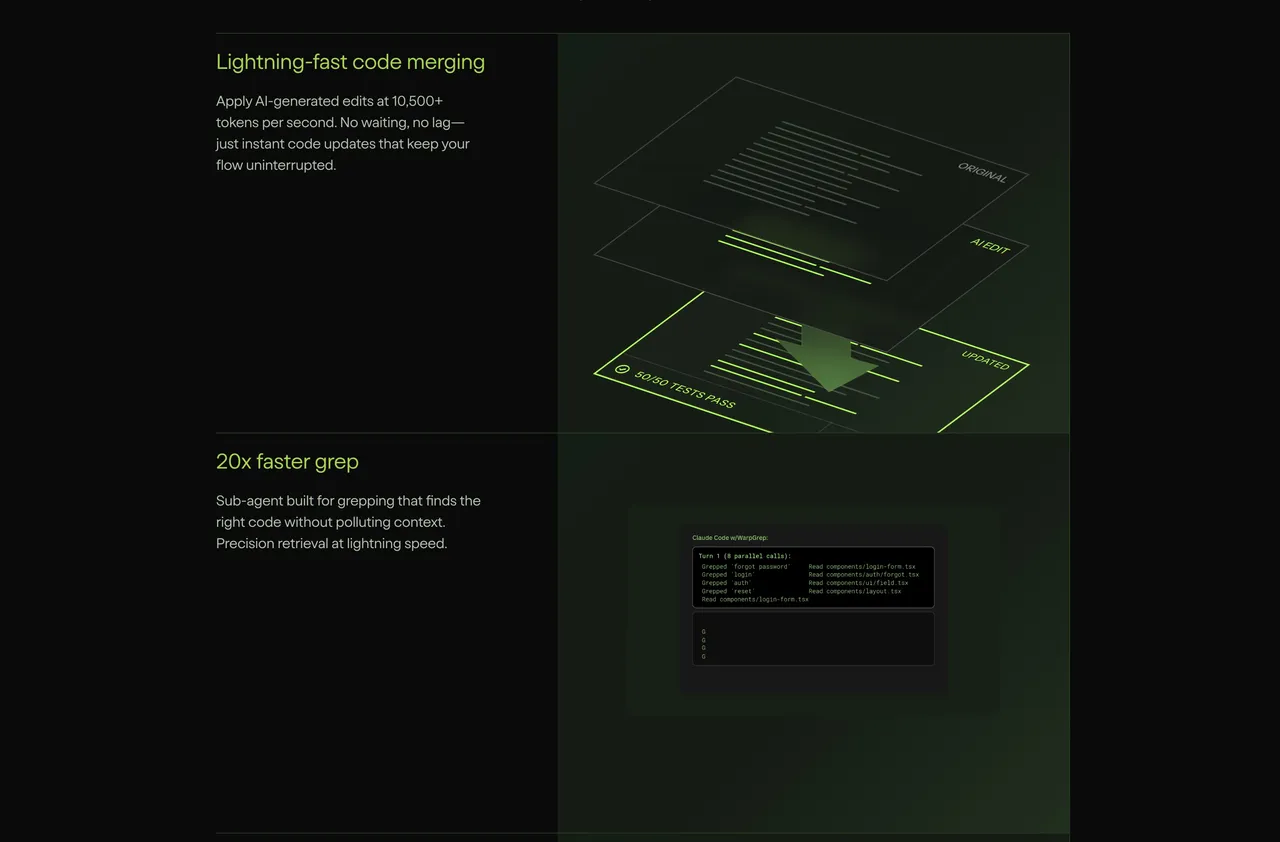
Task: Click the "Grepped 'reset'" line
Action: 727,591
